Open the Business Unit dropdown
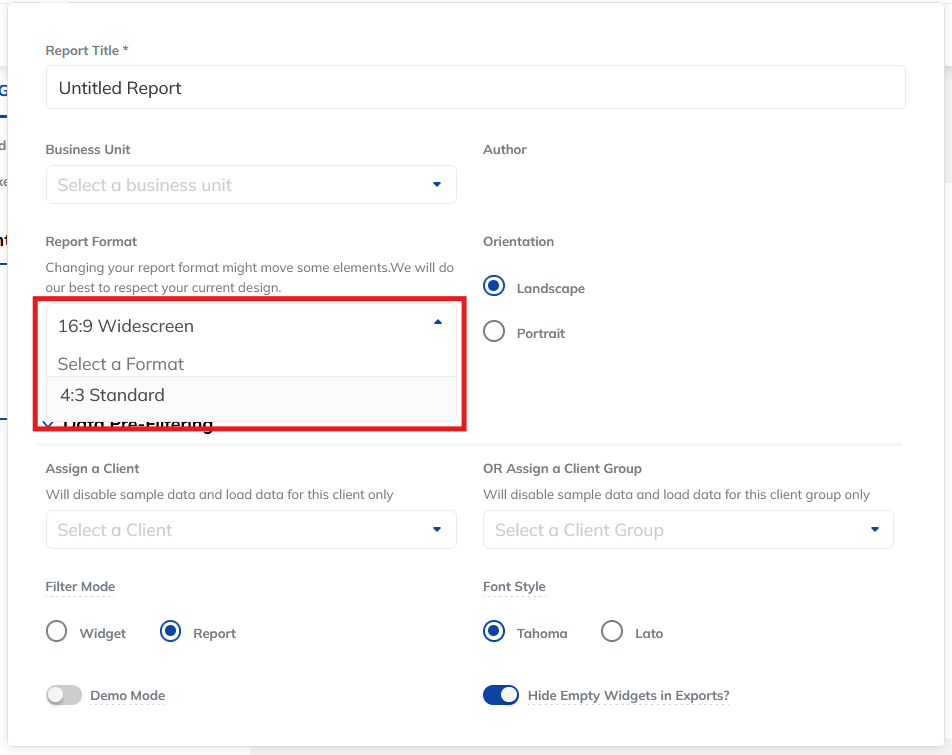The height and width of the screenshot is (755, 952). coord(251,185)
